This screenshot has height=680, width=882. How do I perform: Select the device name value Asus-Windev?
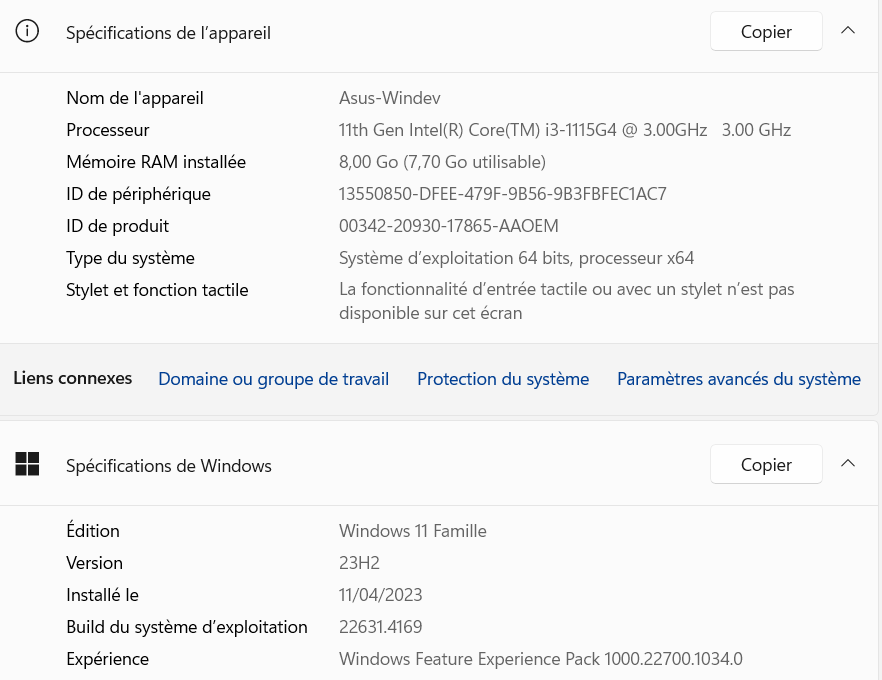coord(389,98)
